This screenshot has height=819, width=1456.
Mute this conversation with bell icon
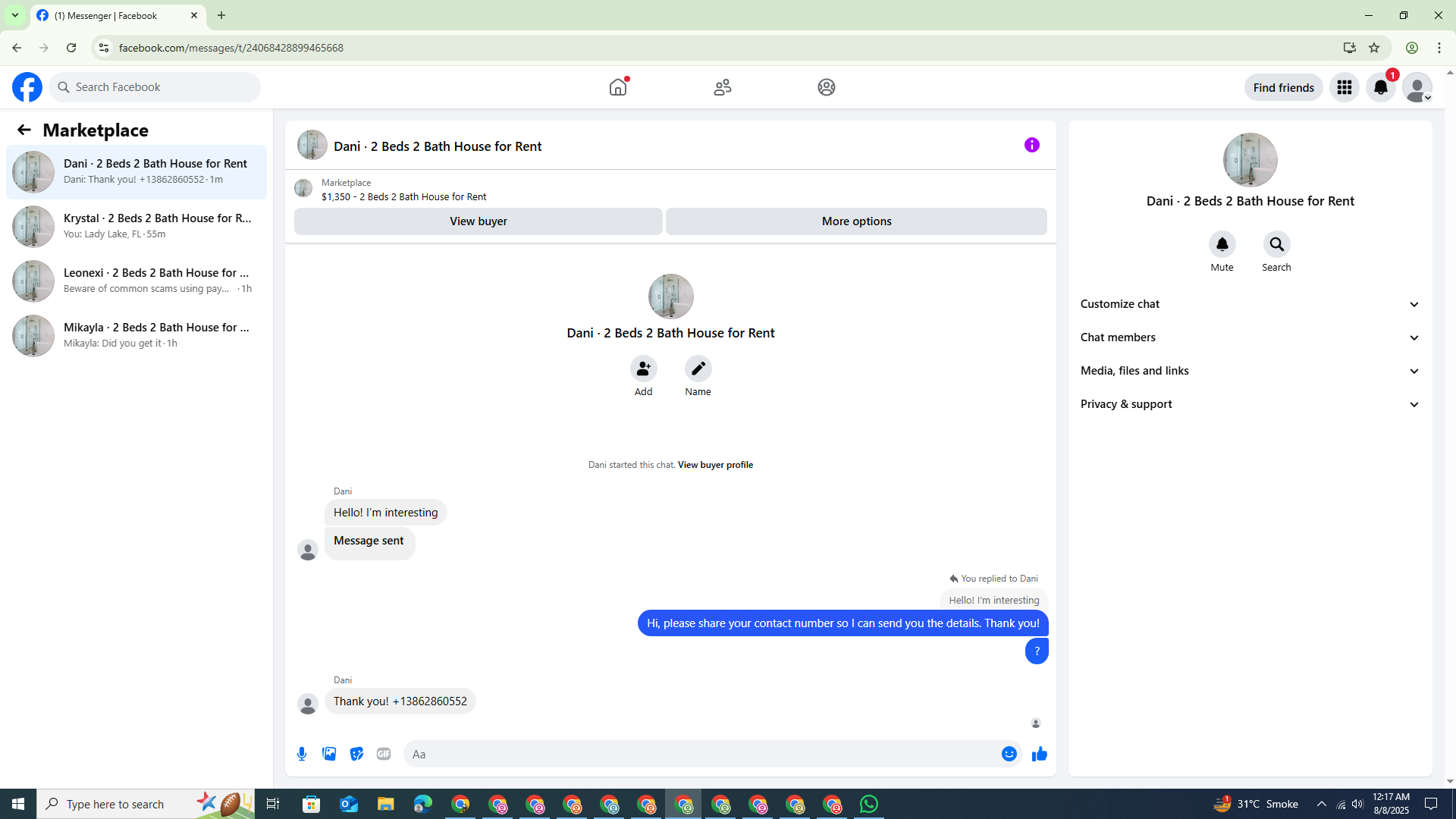1222,244
